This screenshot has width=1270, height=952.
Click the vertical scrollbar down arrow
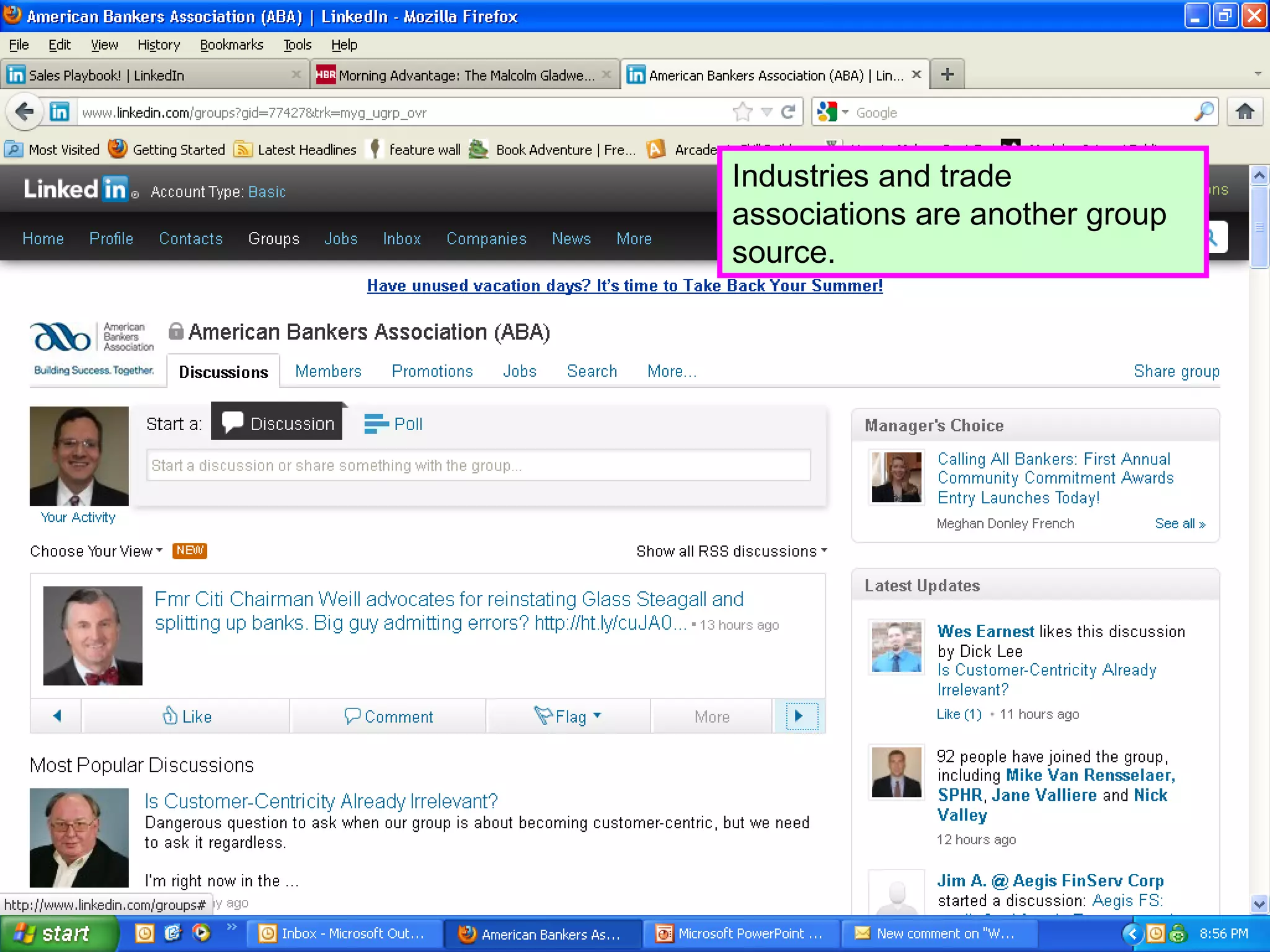(x=1258, y=904)
